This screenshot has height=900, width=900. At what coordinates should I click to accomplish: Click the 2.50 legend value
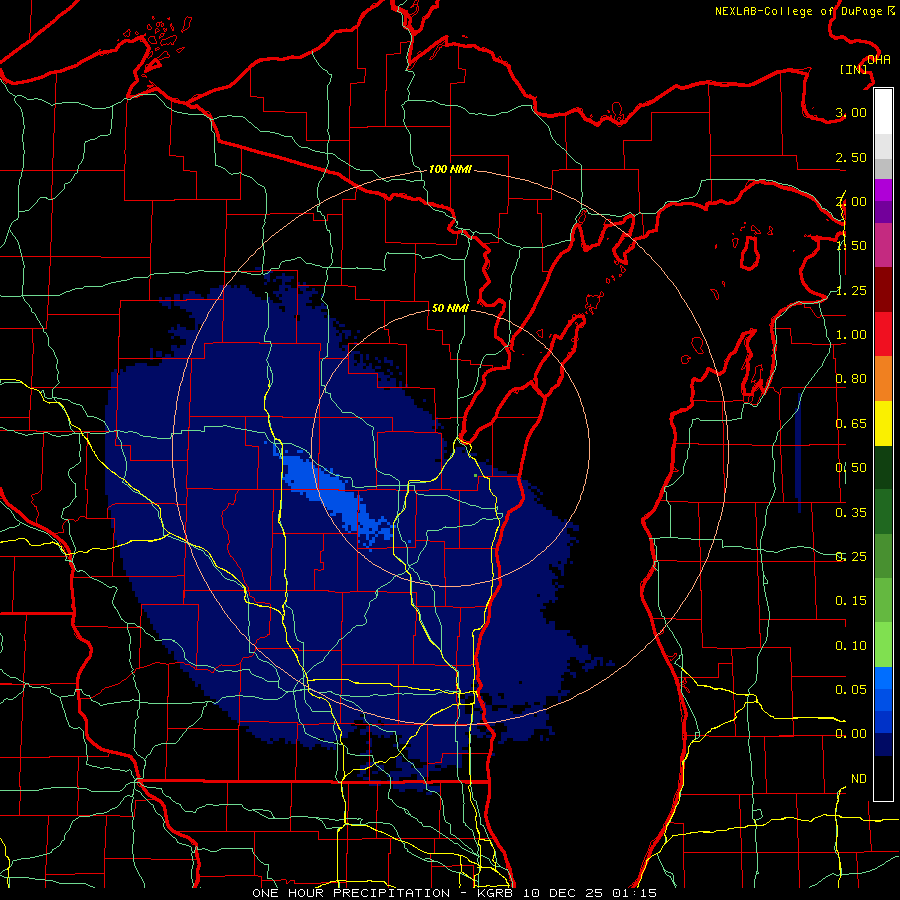click(x=851, y=157)
